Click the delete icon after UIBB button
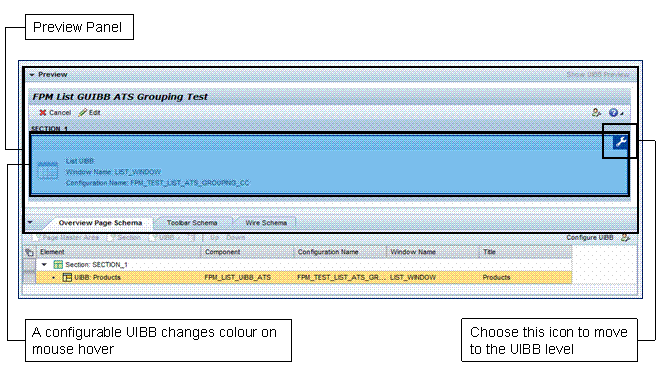662x374 pixels. tap(192, 238)
